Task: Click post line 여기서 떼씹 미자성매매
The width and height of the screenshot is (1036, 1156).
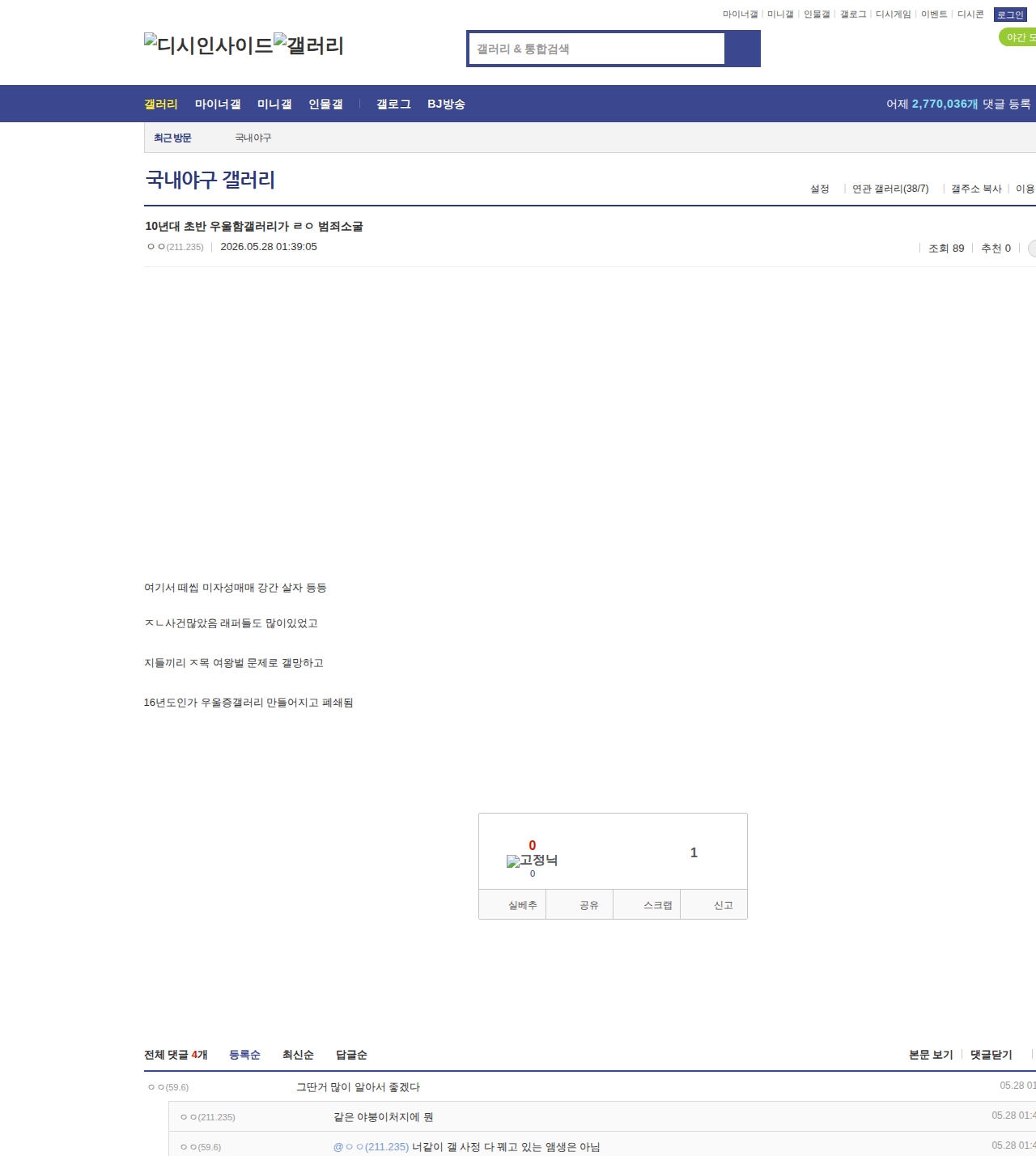Action: [236, 588]
